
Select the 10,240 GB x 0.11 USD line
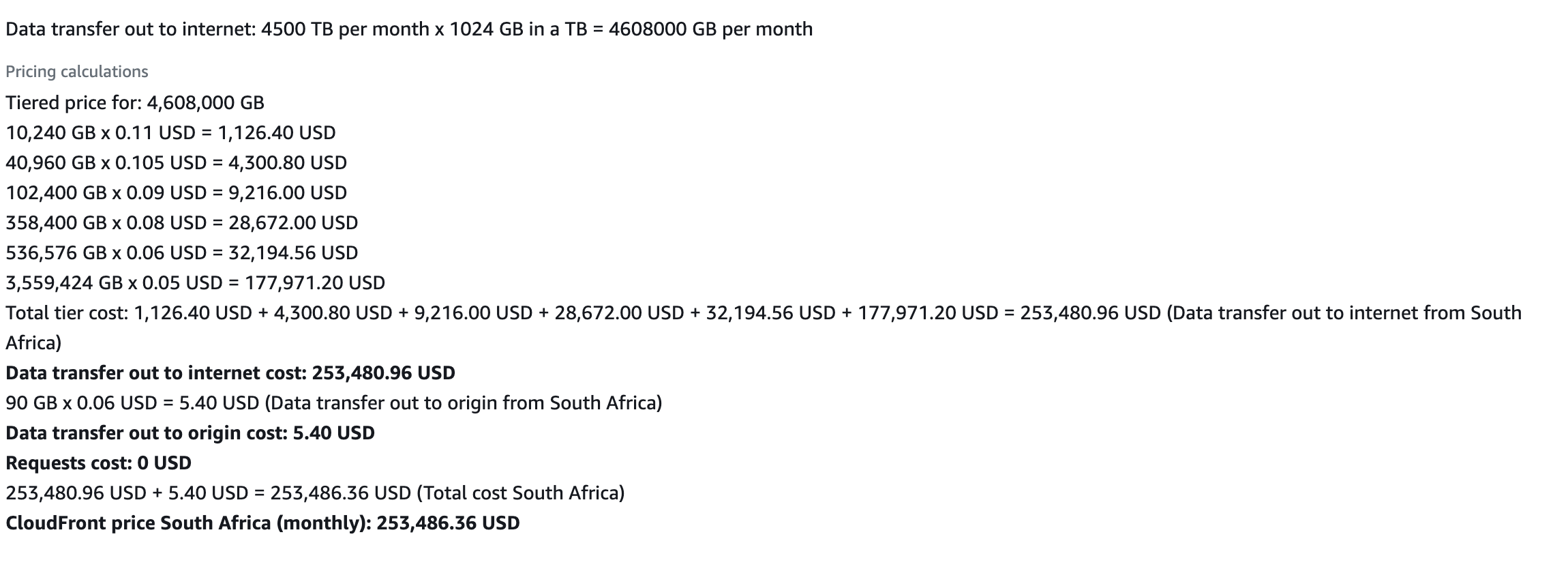(170, 133)
